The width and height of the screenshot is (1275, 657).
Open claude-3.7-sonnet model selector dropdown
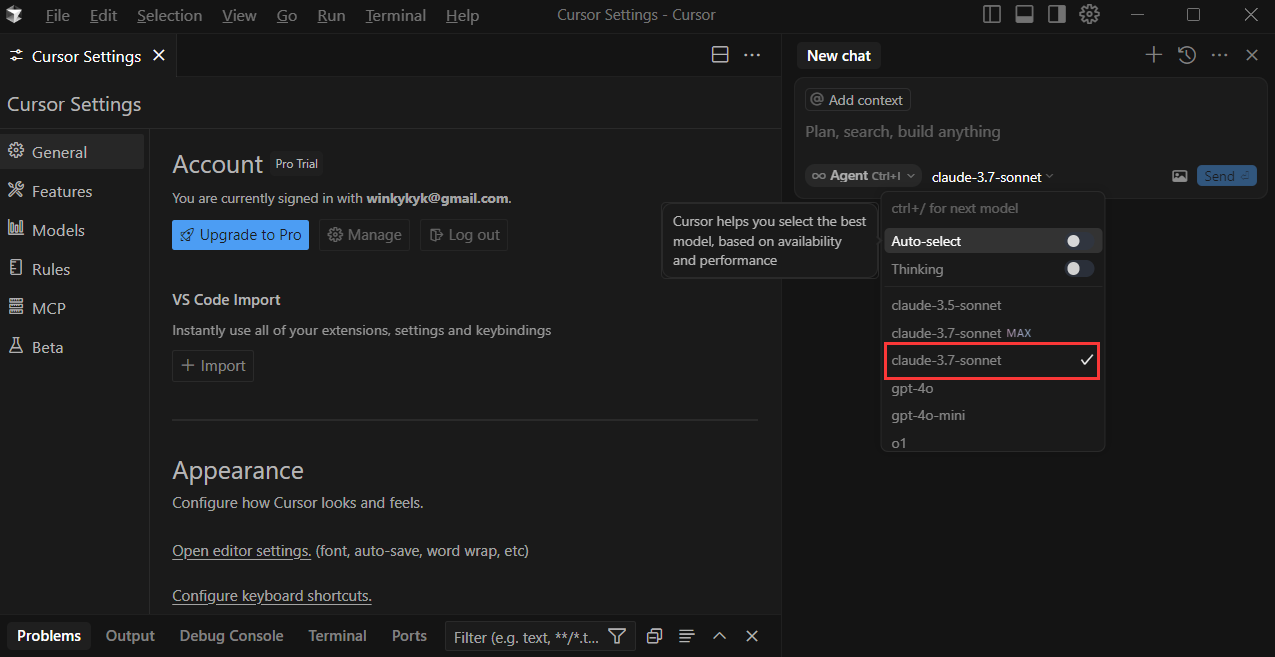[x=992, y=177]
